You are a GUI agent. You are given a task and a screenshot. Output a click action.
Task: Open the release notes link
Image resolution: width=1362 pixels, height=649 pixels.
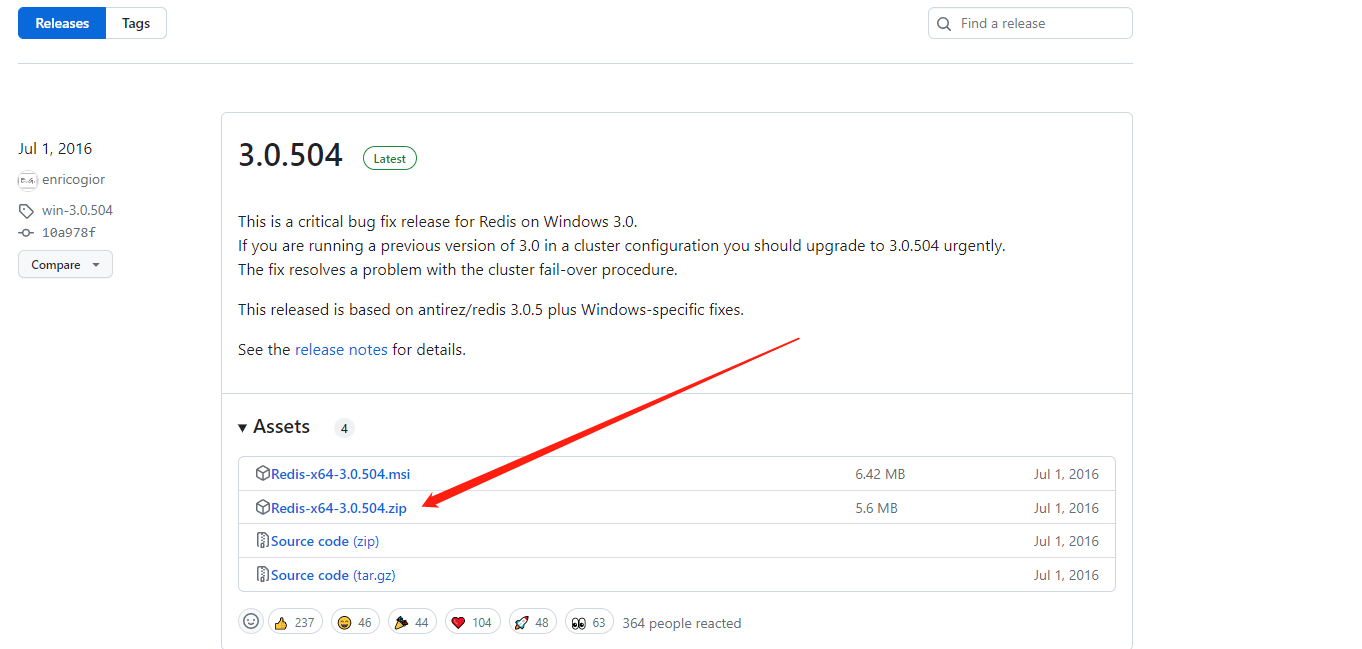point(341,349)
